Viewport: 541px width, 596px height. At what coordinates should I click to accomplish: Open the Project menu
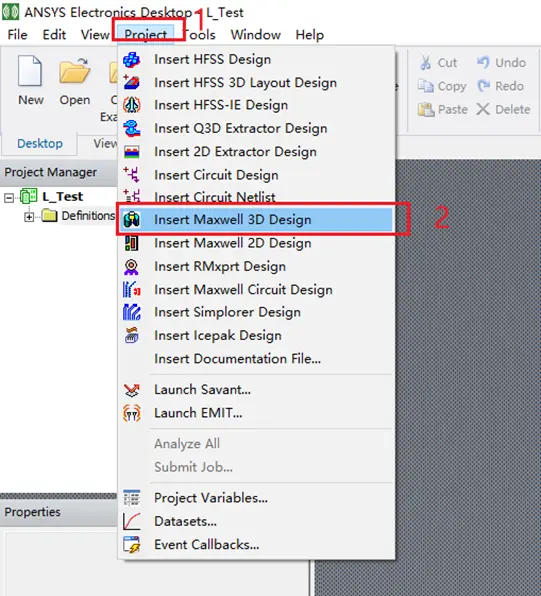click(146, 35)
